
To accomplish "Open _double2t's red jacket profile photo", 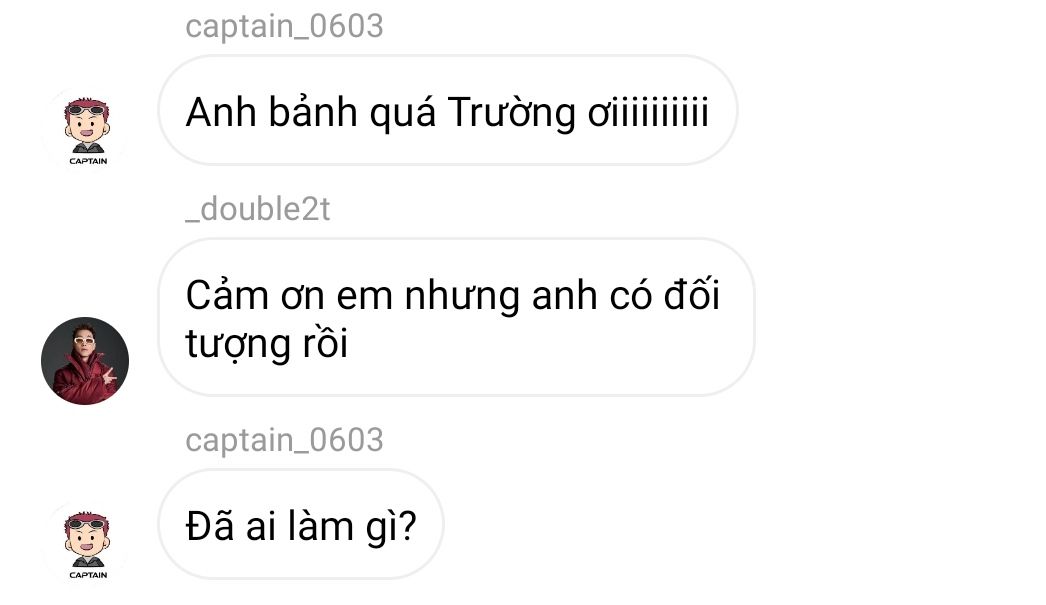I will click(85, 361).
